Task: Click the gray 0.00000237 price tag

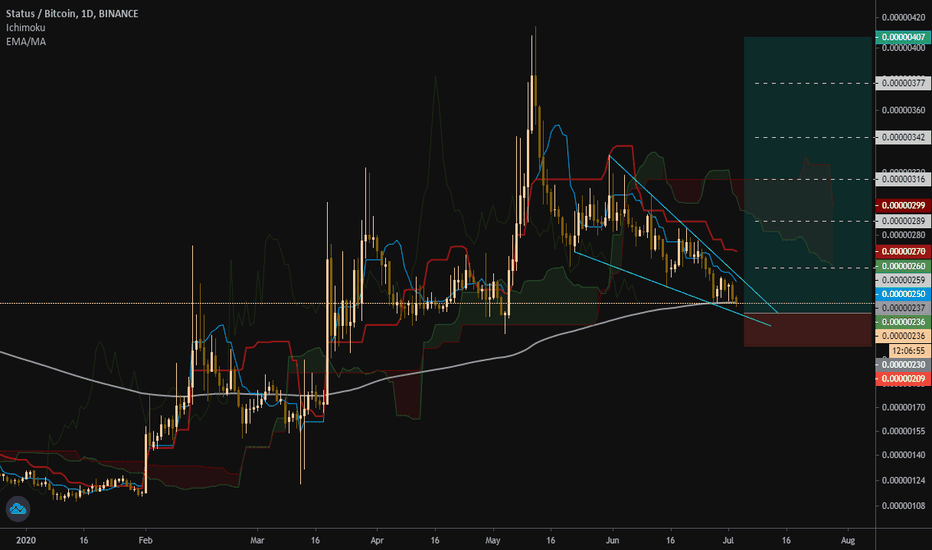Action: coord(903,307)
